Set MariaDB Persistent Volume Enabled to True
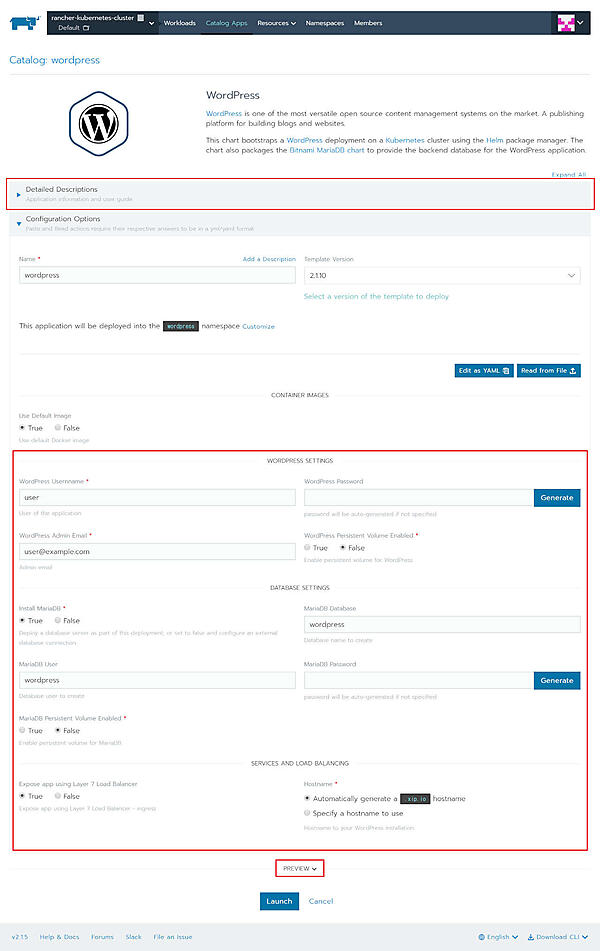 (22, 730)
